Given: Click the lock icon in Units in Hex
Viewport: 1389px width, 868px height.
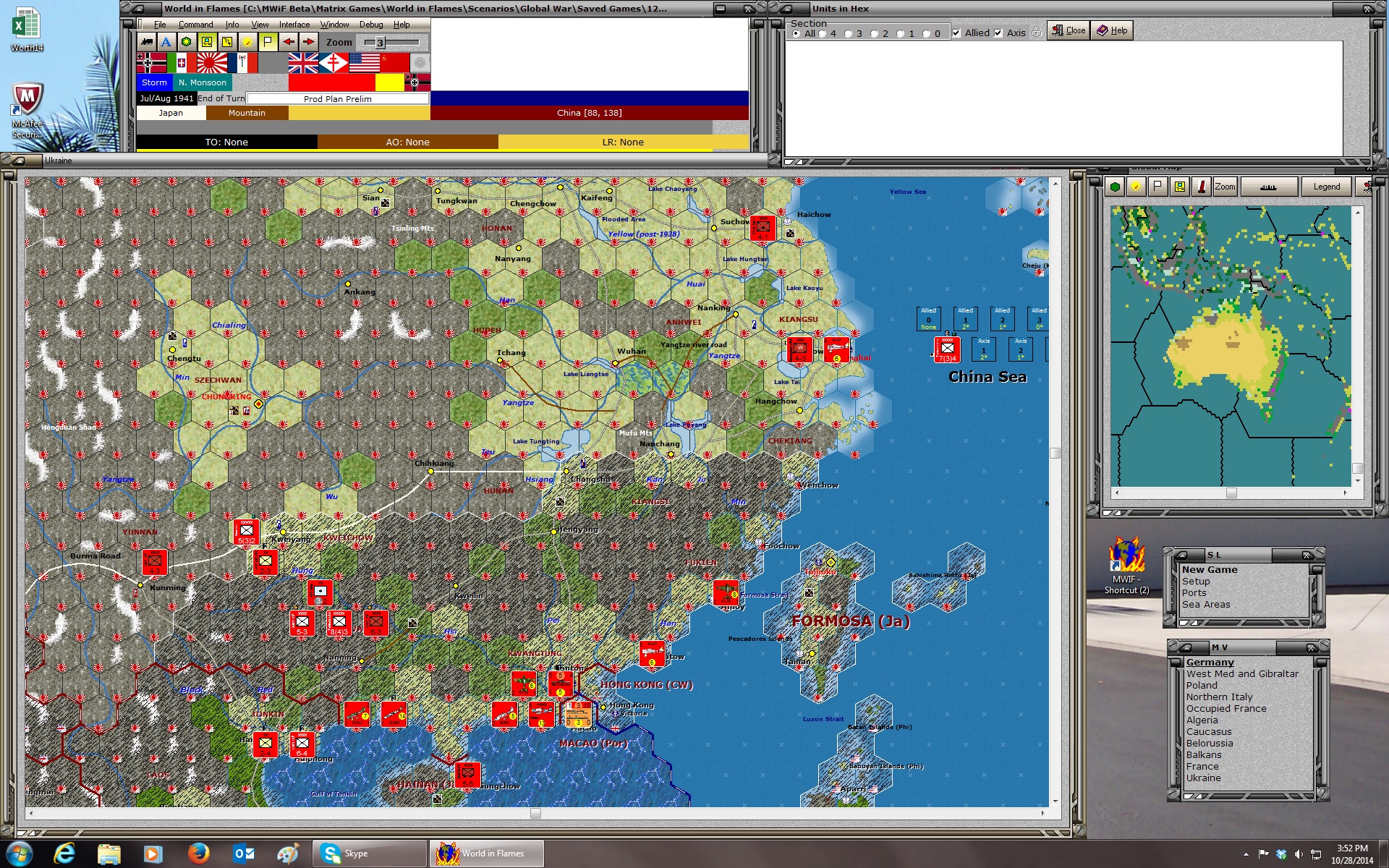Looking at the screenshot, I should point(1036,32).
